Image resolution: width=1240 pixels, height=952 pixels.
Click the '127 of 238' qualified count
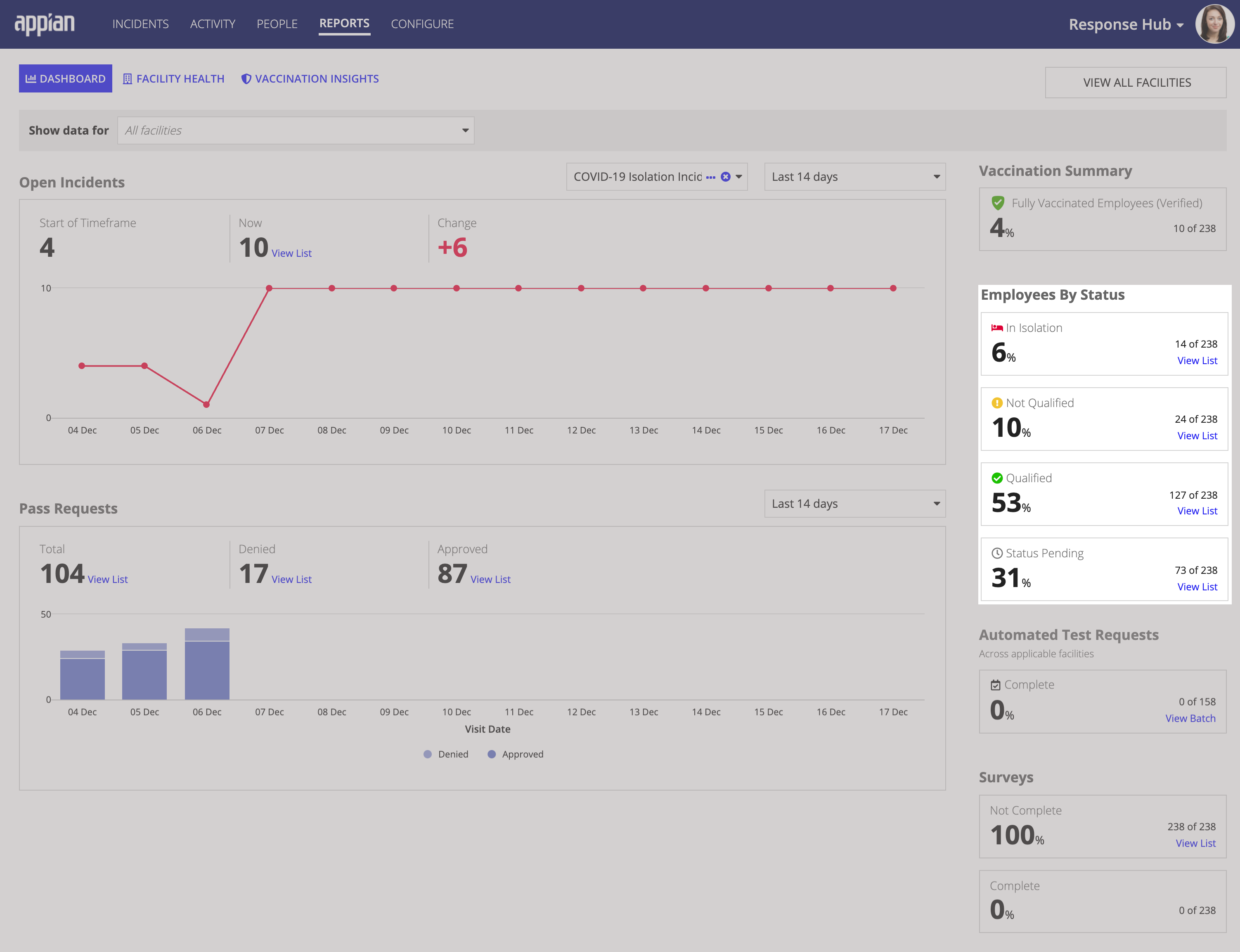point(1193,495)
